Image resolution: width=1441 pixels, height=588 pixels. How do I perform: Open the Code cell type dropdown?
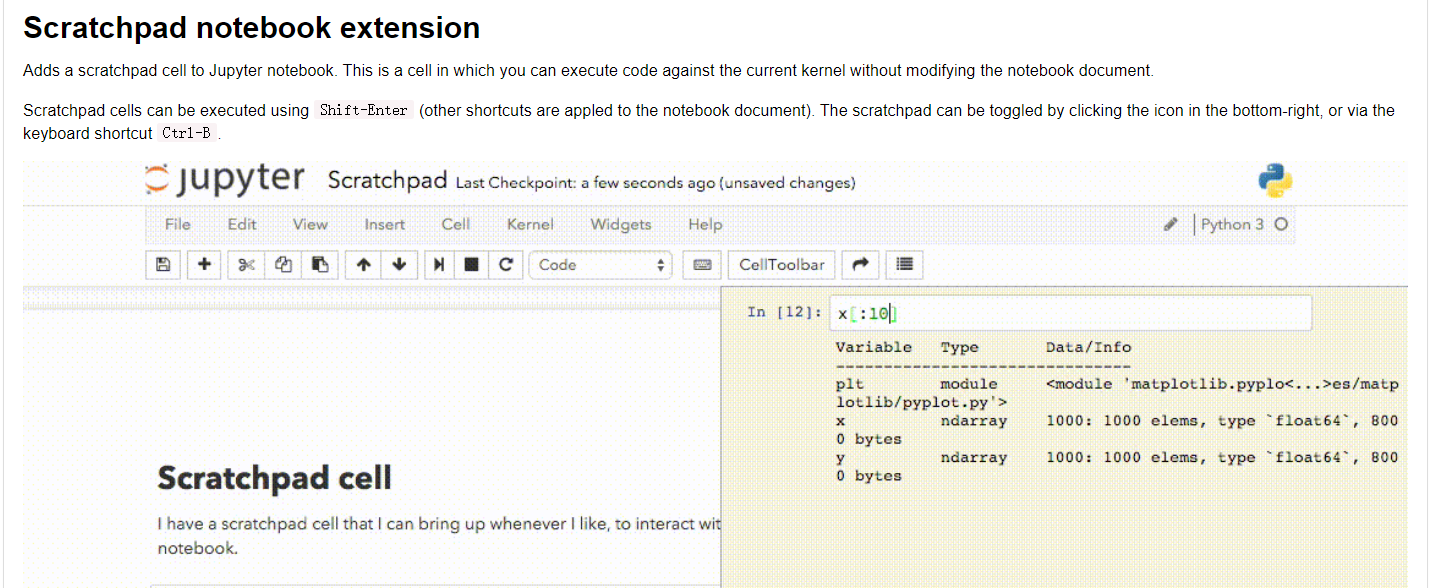click(600, 265)
